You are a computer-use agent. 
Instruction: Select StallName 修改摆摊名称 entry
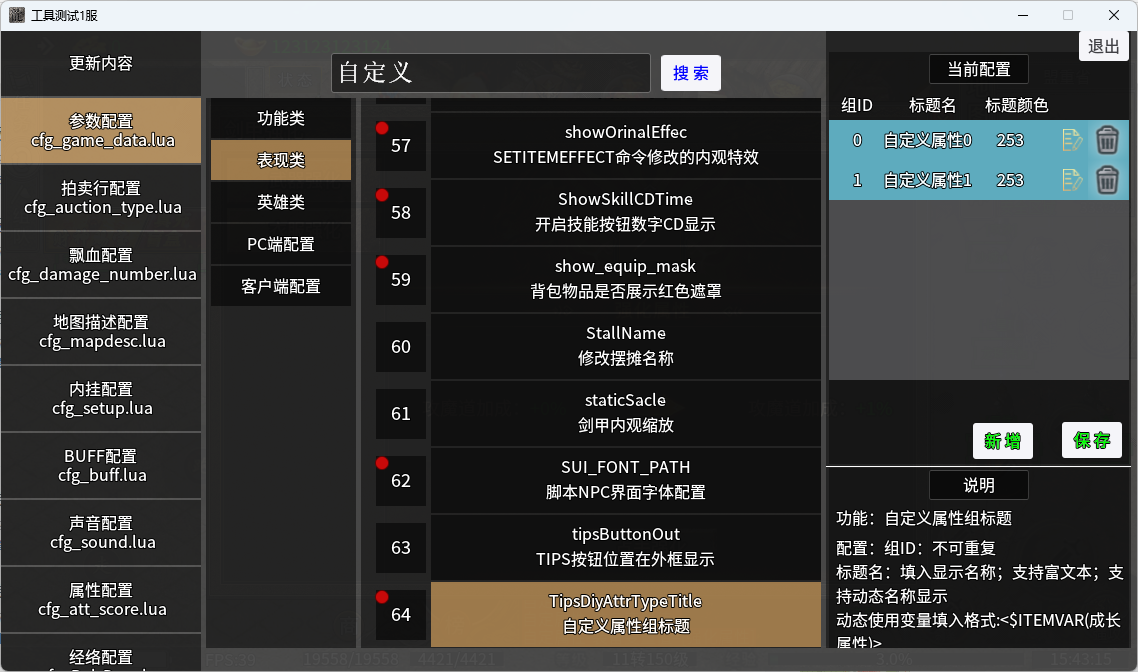click(x=626, y=346)
